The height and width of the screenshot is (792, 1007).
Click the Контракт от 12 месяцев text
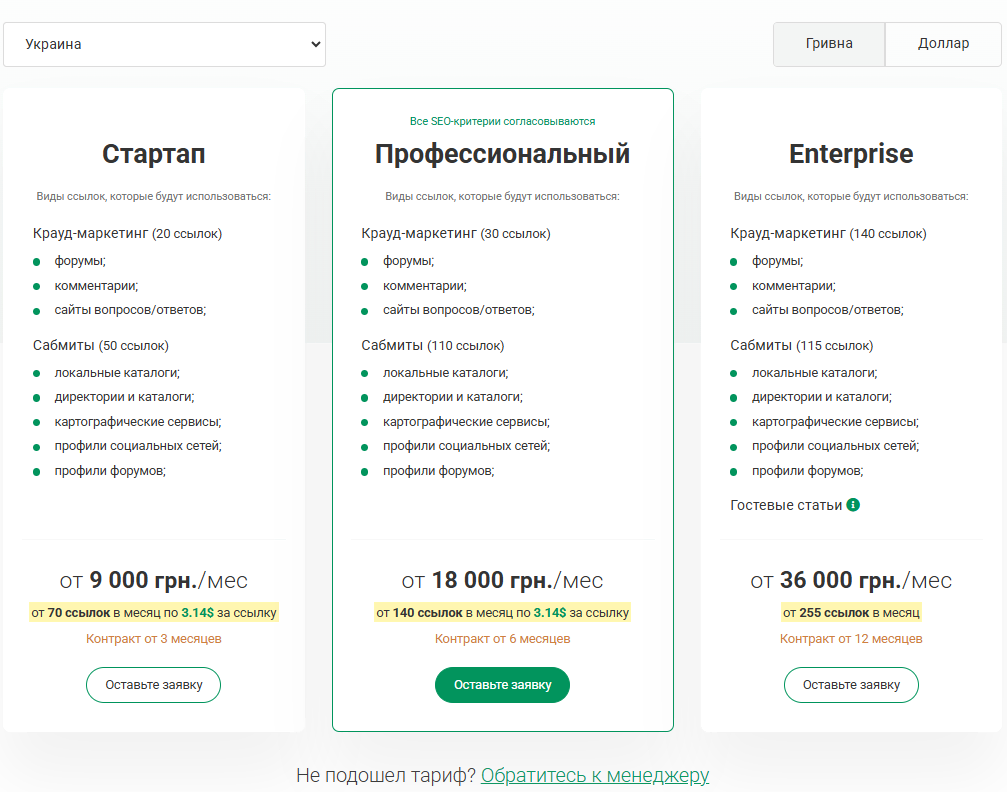pos(851,638)
